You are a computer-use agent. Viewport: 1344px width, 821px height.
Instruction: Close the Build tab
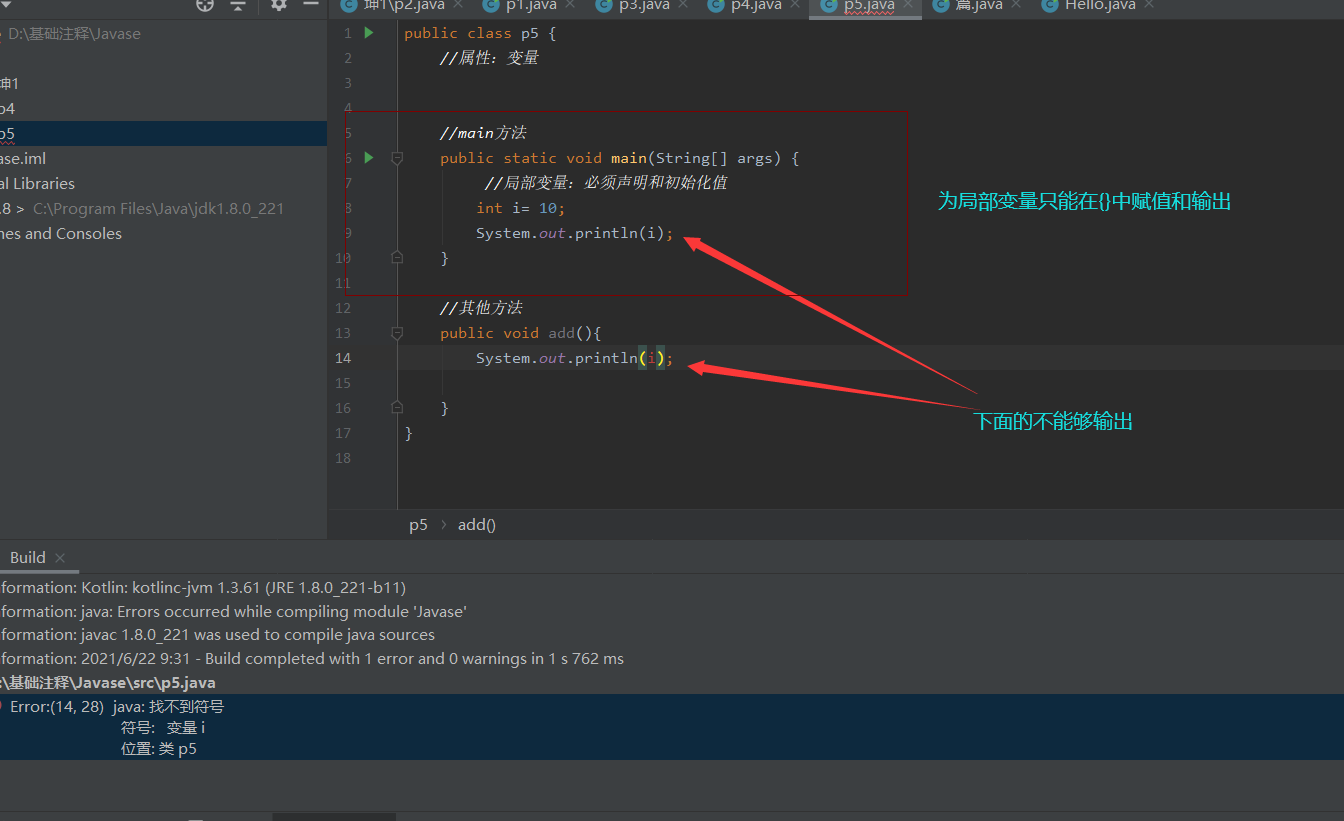[x=60, y=558]
